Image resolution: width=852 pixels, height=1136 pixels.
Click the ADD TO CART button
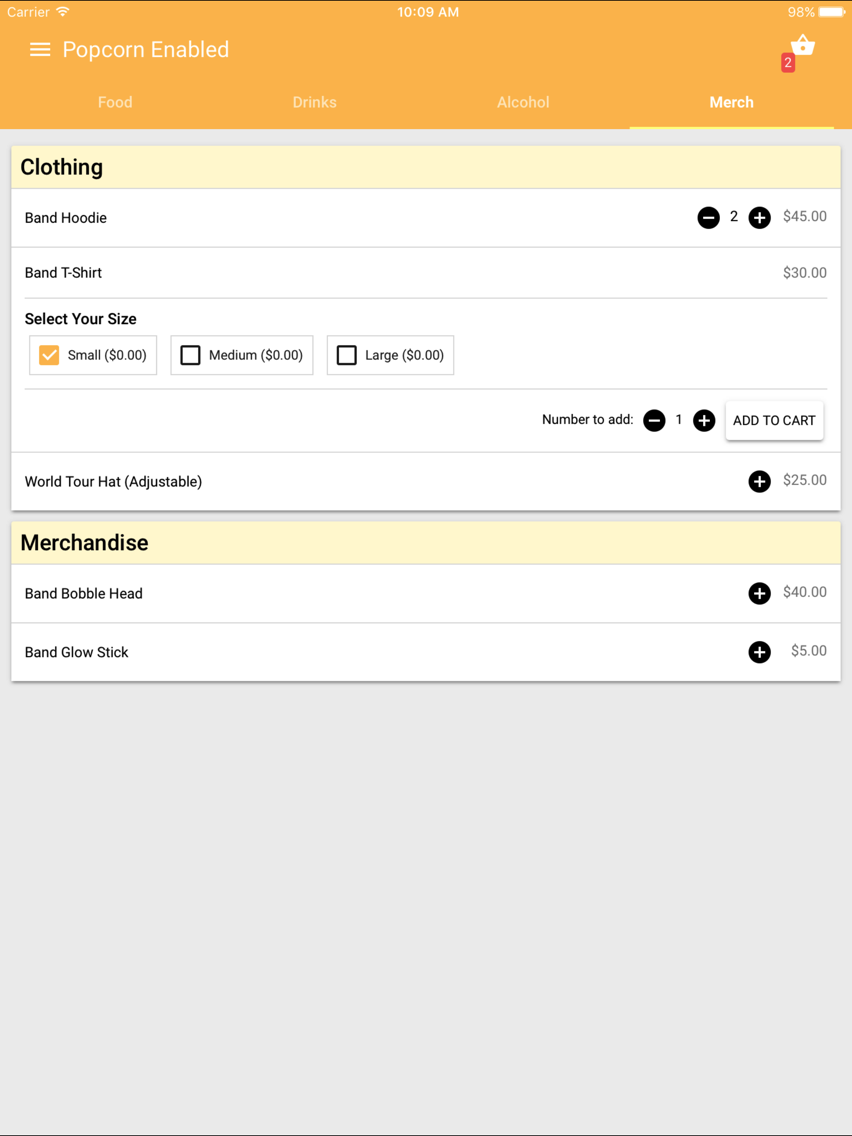pos(774,420)
